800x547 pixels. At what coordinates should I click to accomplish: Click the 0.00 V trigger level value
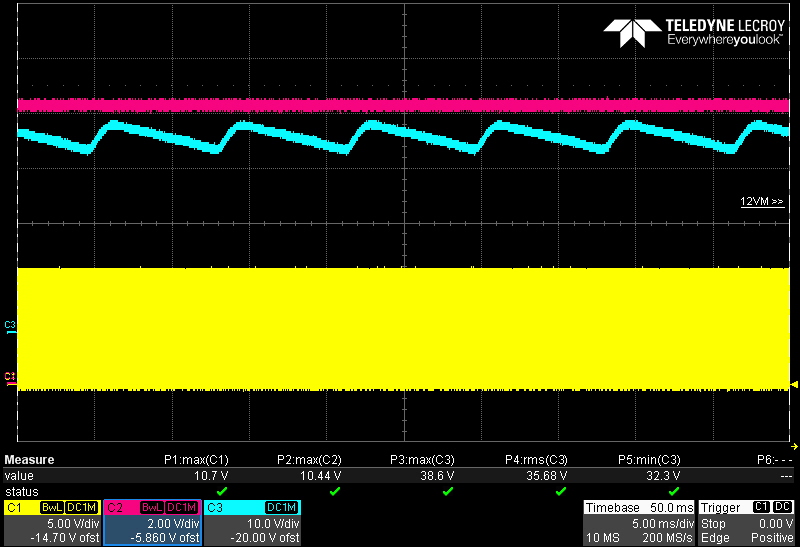[x=776, y=524]
